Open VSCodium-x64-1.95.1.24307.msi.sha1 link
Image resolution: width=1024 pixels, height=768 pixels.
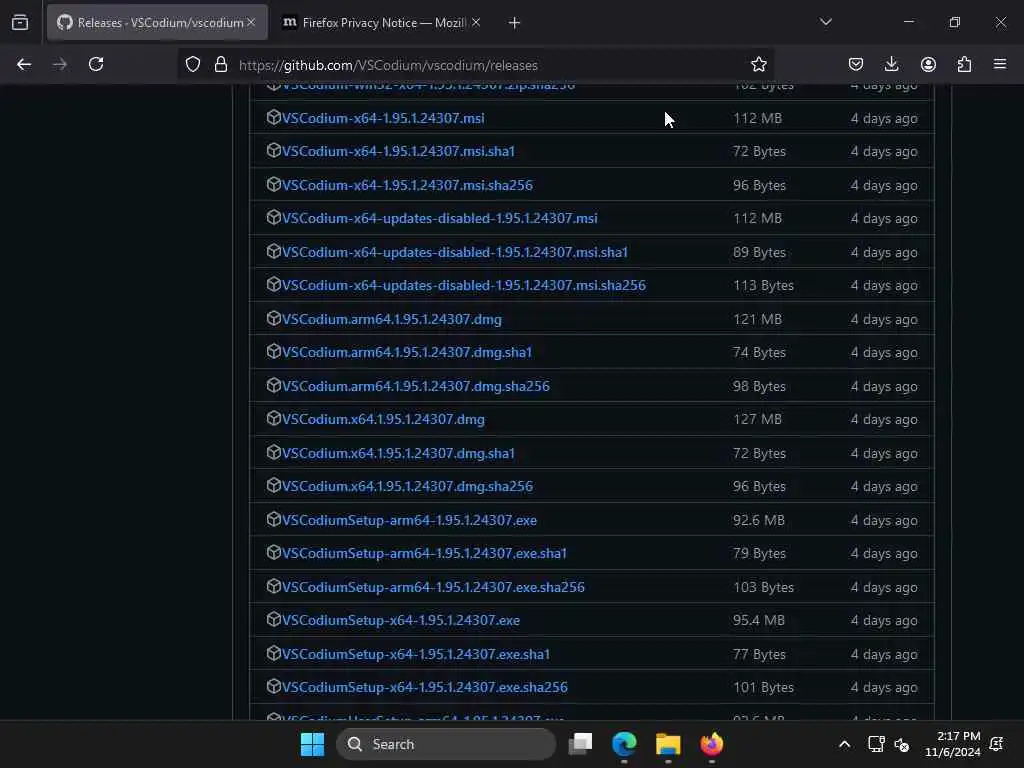398,152
